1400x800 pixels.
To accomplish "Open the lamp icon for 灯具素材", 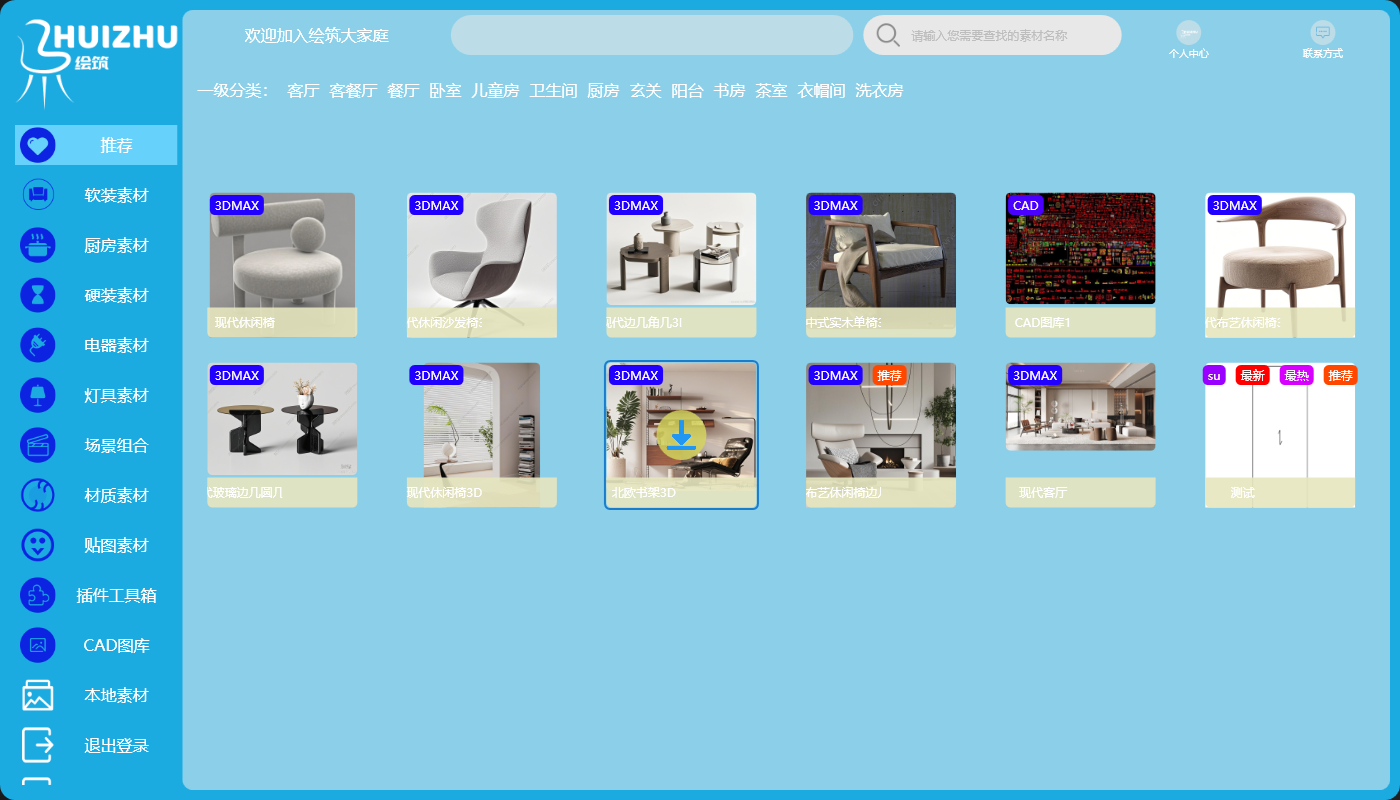I will pyautogui.click(x=38, y=395).
